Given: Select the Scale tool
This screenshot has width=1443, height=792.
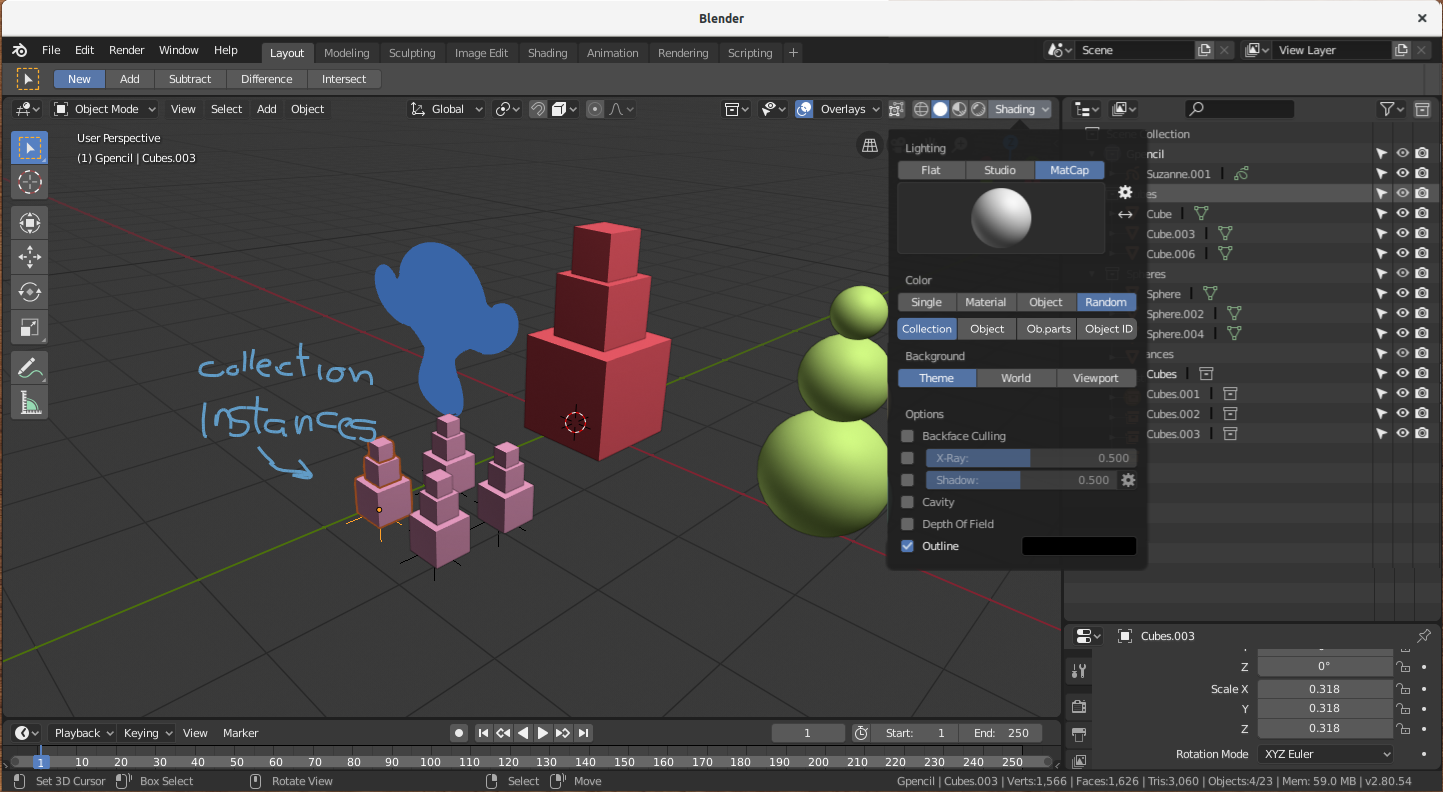Looking at the screenshot, I should [29, 327].
